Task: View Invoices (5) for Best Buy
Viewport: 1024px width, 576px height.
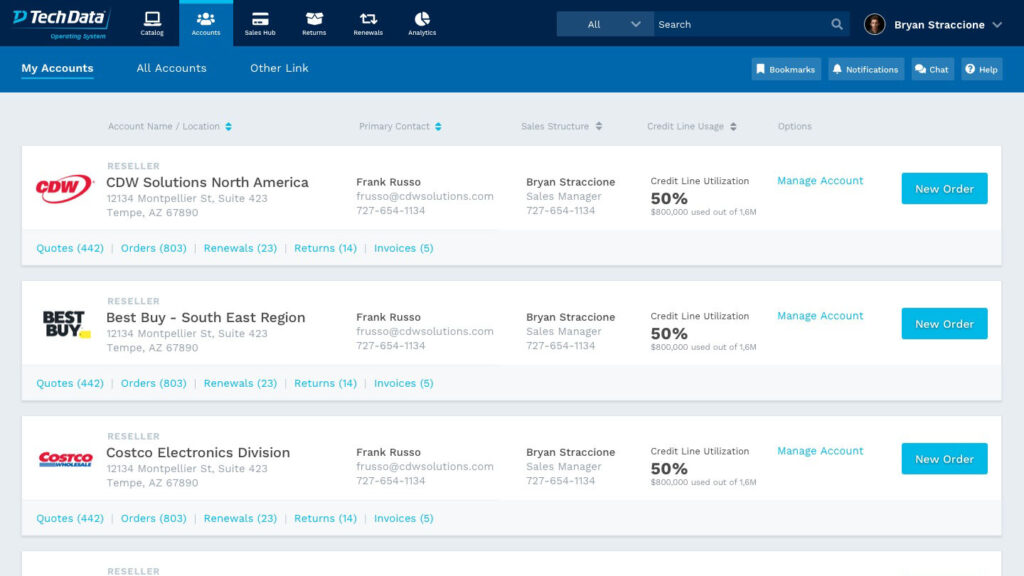Action: (x=404, y=383)
